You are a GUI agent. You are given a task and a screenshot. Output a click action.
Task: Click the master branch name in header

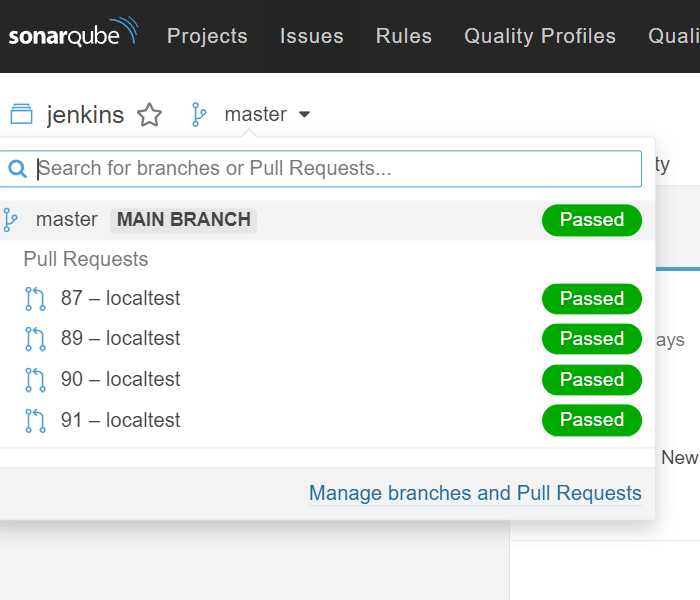coord(255,115)
